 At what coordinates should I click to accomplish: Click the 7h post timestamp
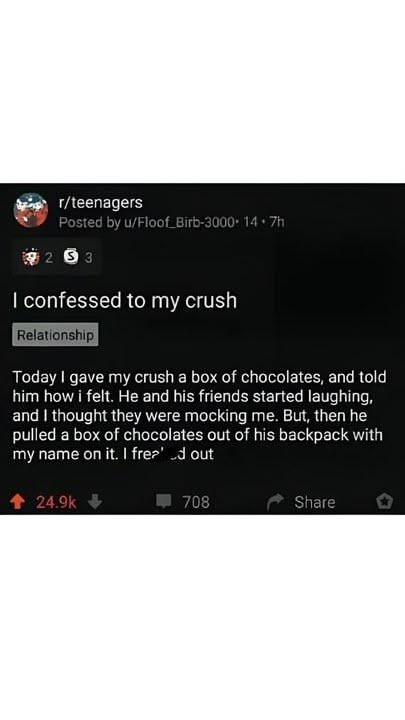pos(277,222)
